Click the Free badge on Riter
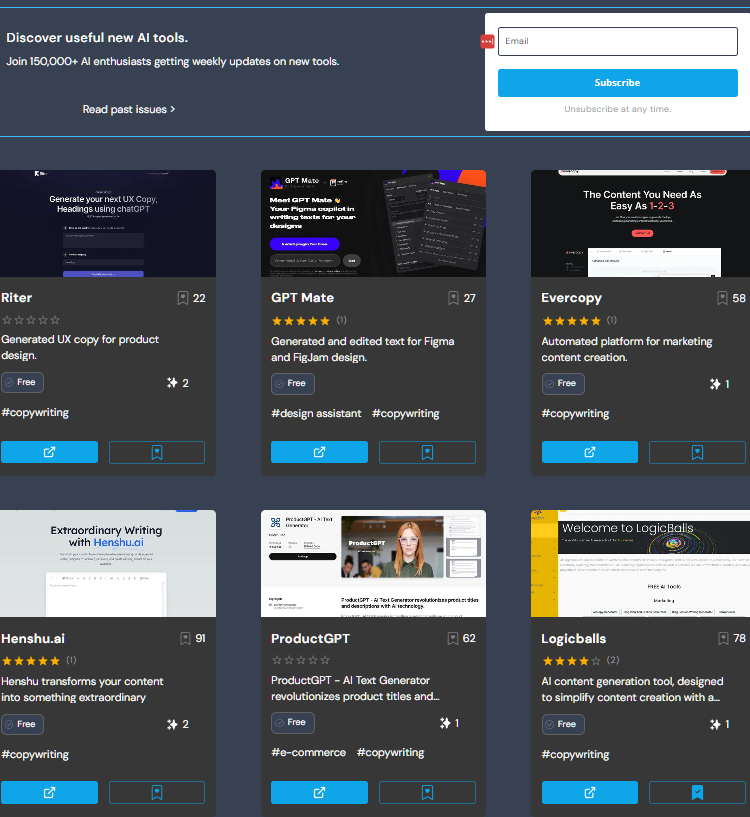The height and width of the screenshot is (817, 750). click(x=22, y=382)
